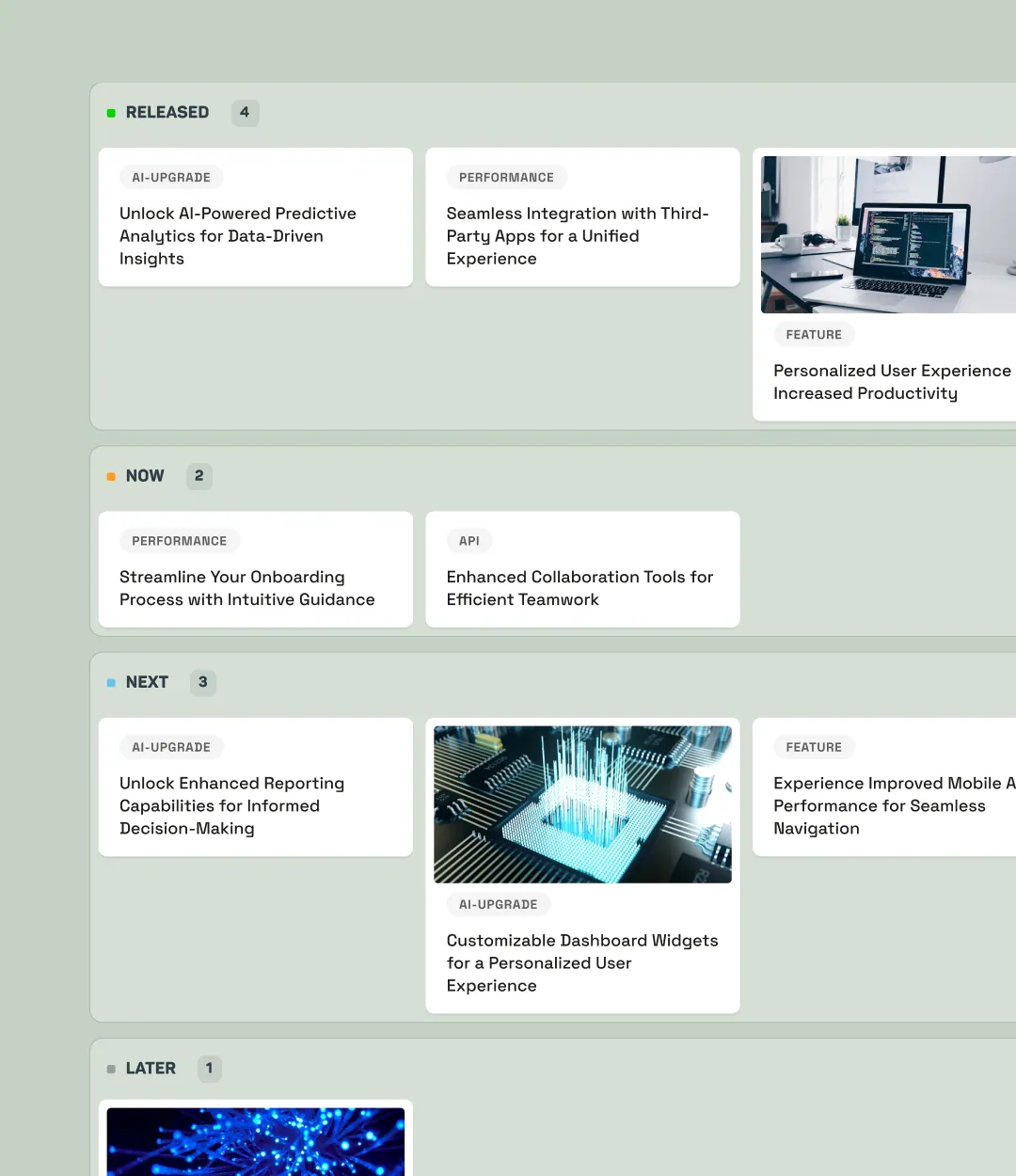Open the blue fiber lights image in Later
The image size is (1016, 1176).
point(256,1141)
